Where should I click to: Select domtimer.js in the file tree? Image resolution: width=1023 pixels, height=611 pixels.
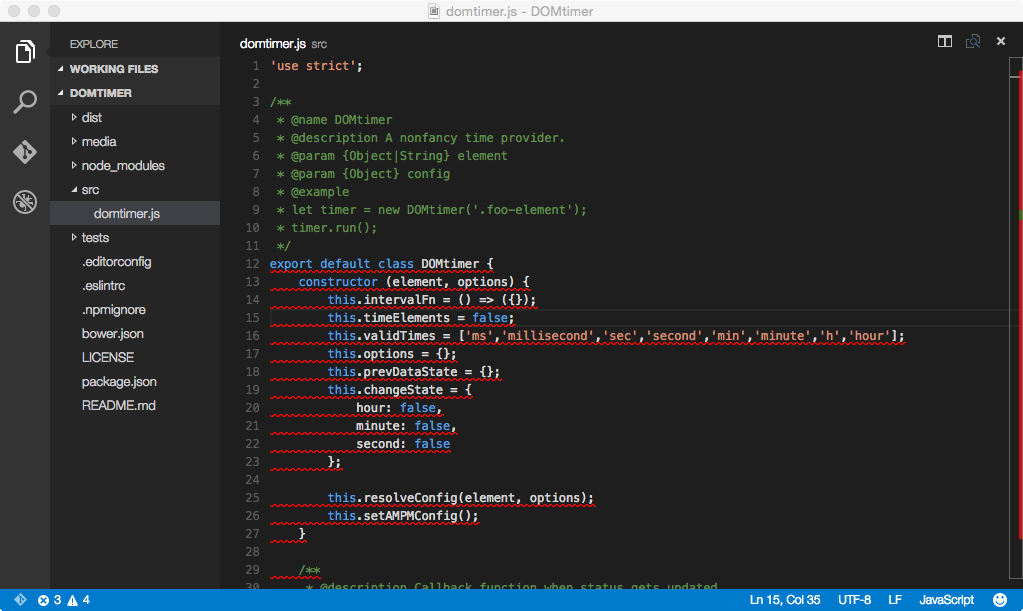134,213
